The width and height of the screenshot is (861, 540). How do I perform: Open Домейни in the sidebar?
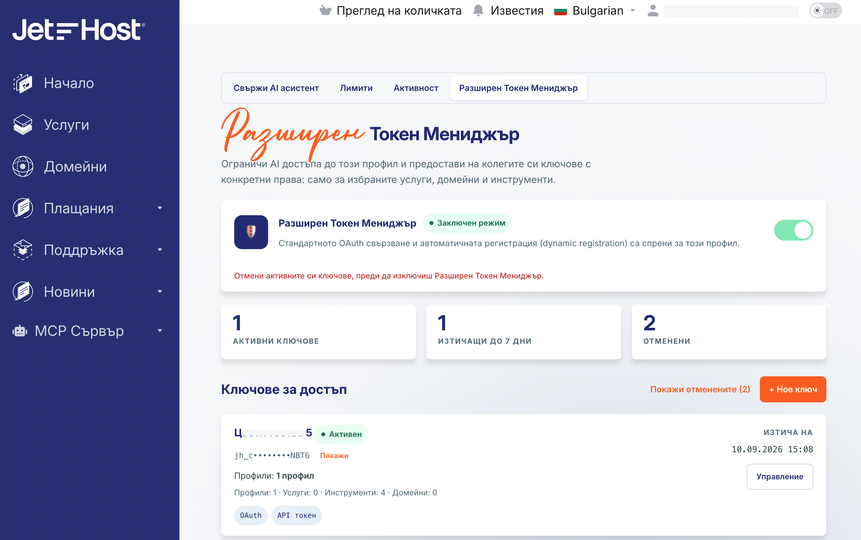pos(75,166)
